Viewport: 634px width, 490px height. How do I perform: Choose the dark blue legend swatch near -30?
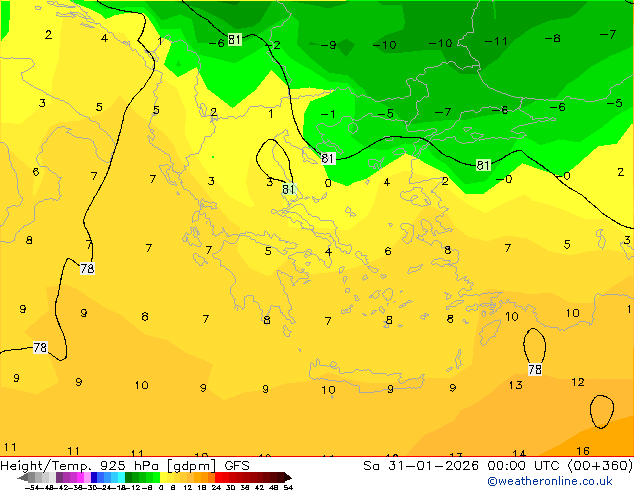pos(94,477)
